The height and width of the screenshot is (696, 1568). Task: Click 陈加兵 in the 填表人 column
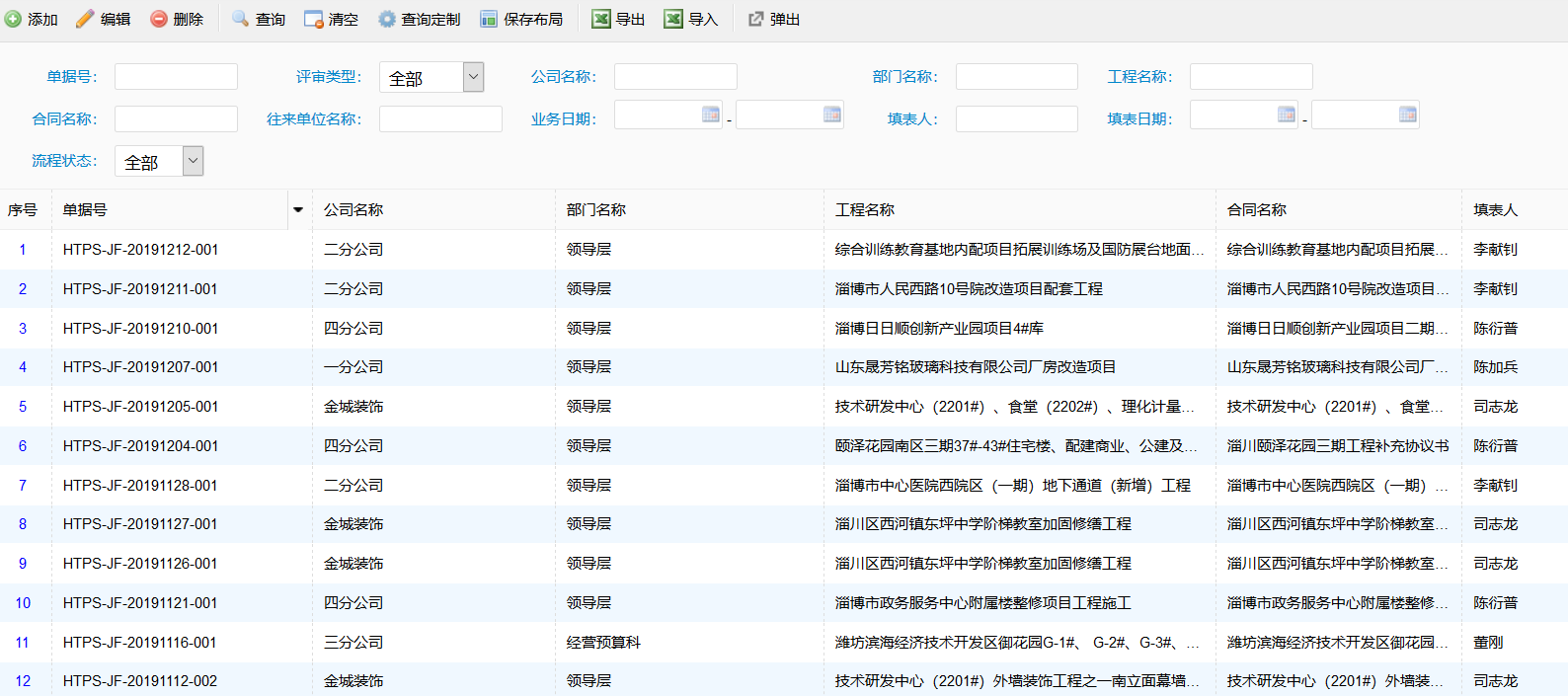[x=1496, y=367]
